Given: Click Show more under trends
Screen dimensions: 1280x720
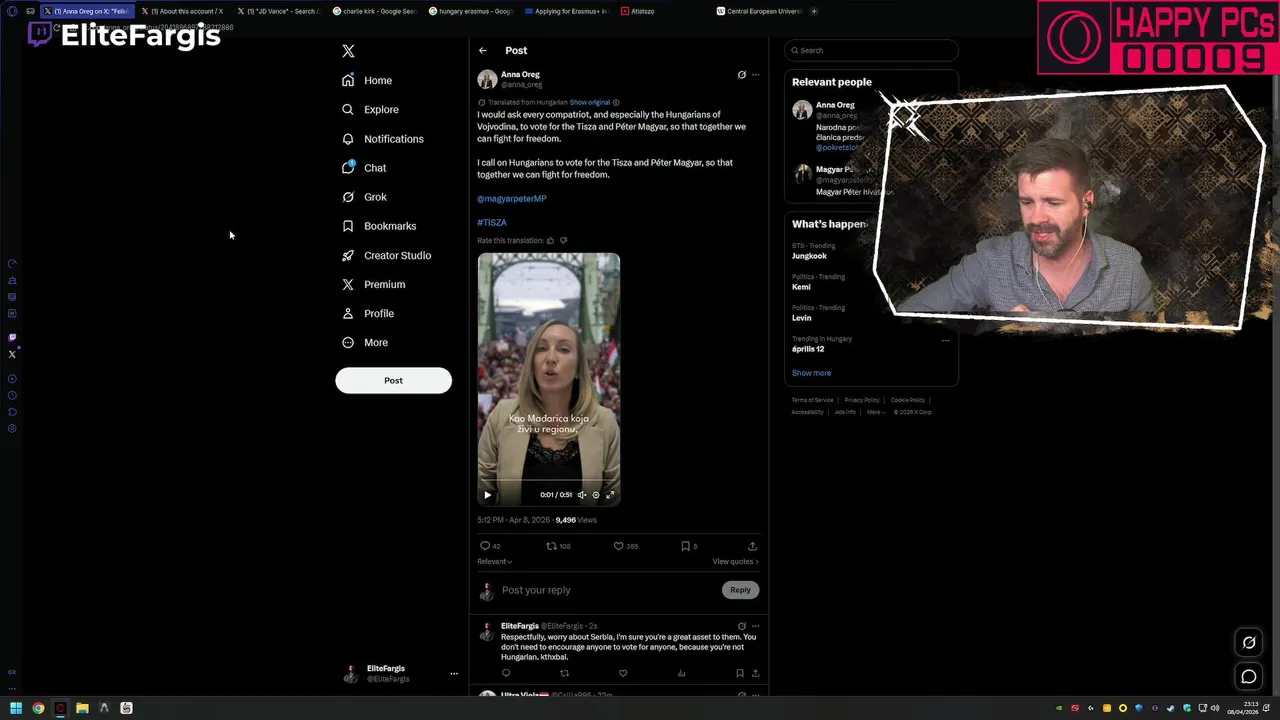Looking at the screenshot, I should (811, 373).
